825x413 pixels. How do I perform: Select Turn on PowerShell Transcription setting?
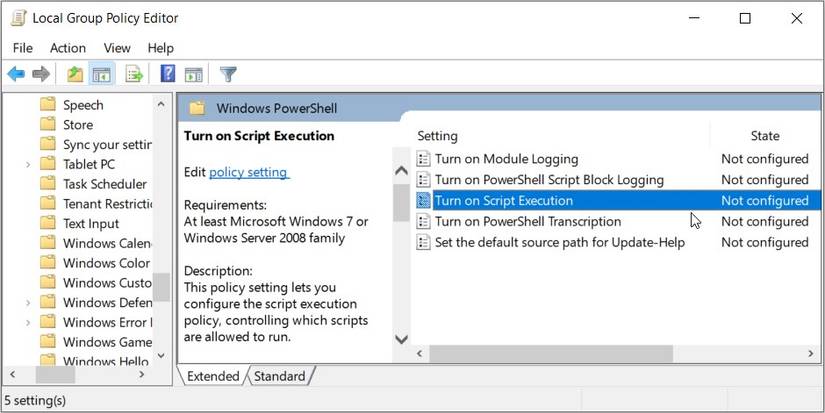[521, 221]
